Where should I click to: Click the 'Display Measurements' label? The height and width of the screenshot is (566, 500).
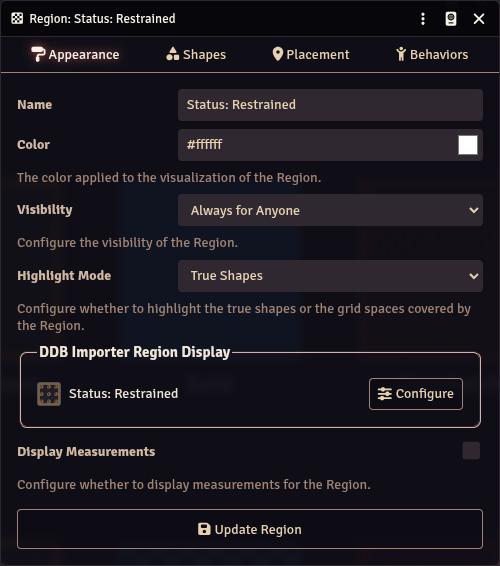coord(86,452)
